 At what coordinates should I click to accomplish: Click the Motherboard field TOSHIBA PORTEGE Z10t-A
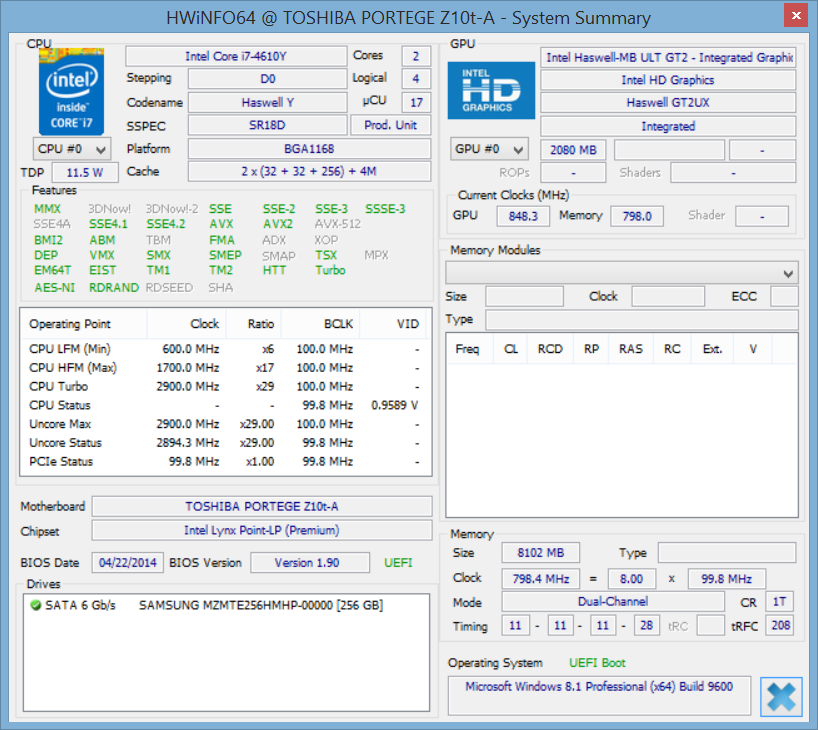[x=262, y=506]
